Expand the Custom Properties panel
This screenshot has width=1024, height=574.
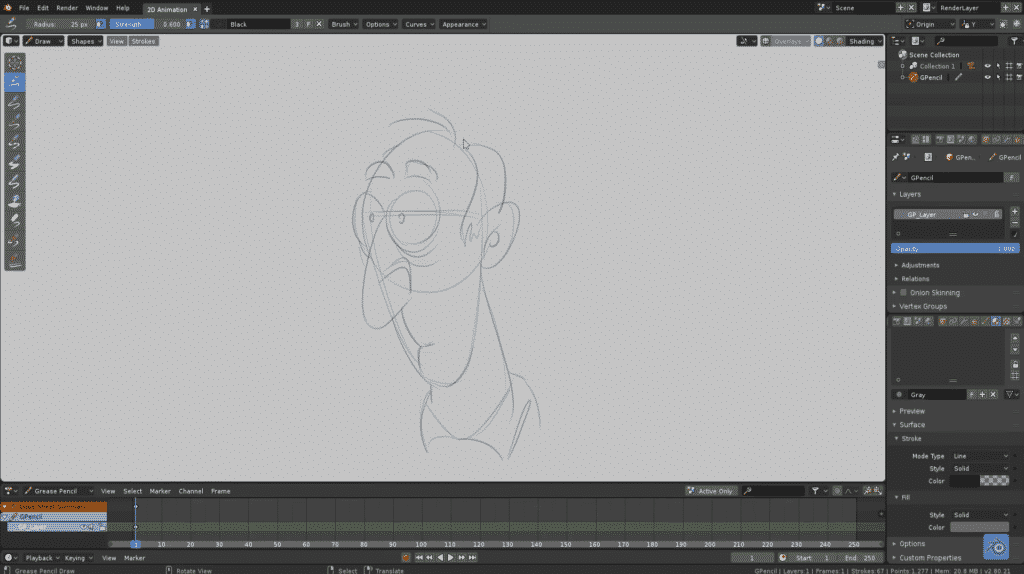(929, 558)
